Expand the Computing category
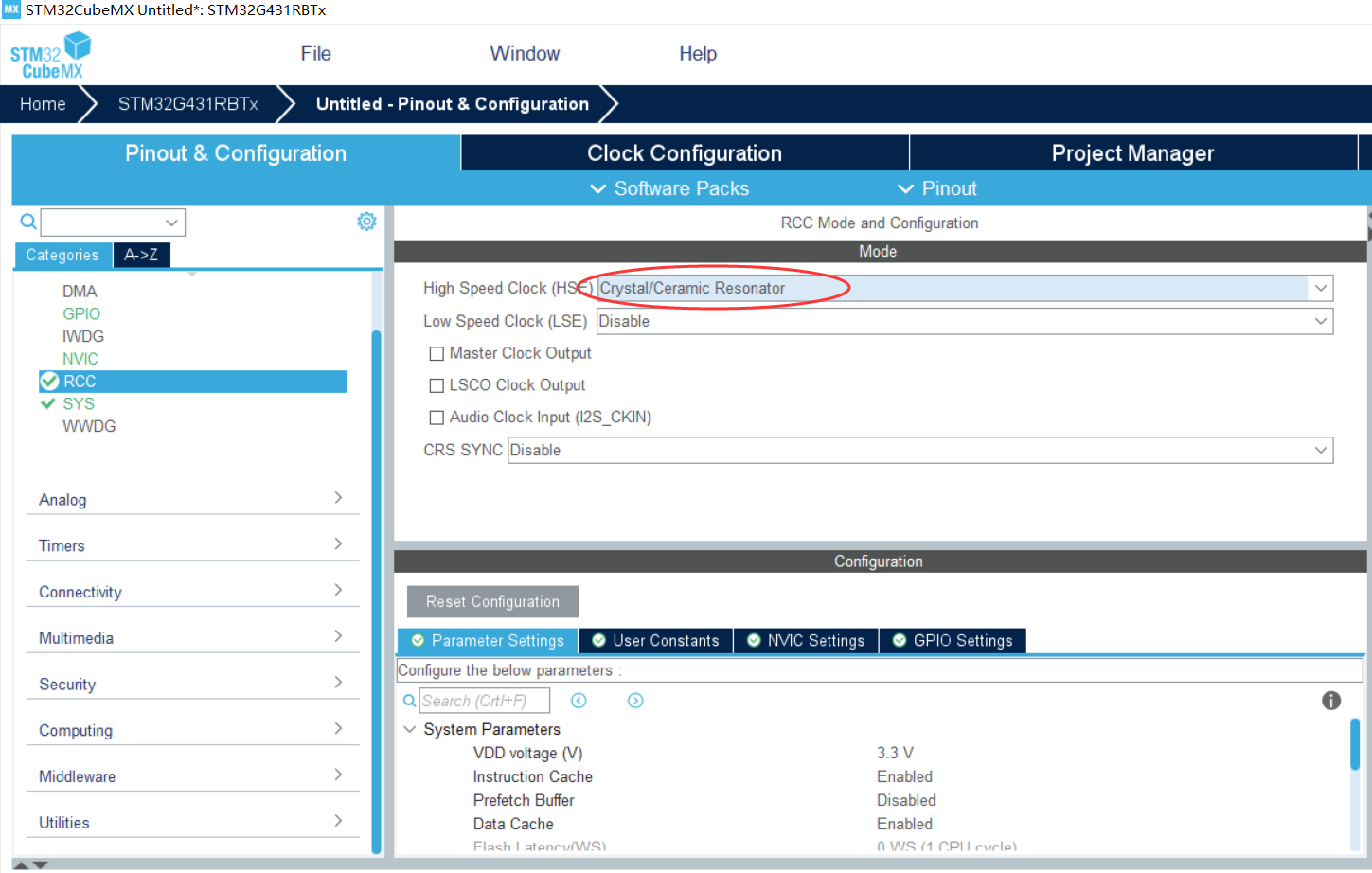 192,730
